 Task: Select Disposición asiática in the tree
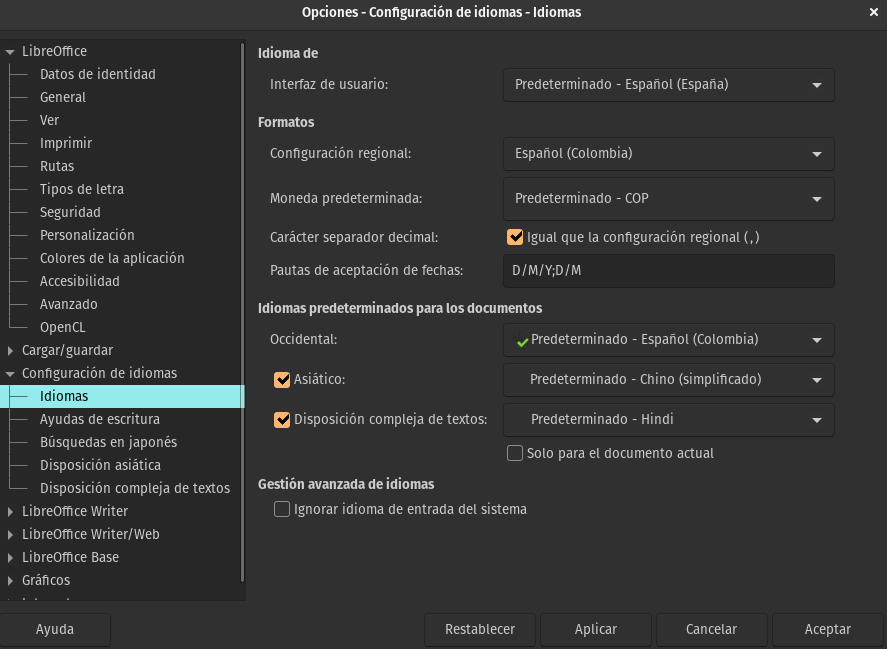[x=100, y=465]
